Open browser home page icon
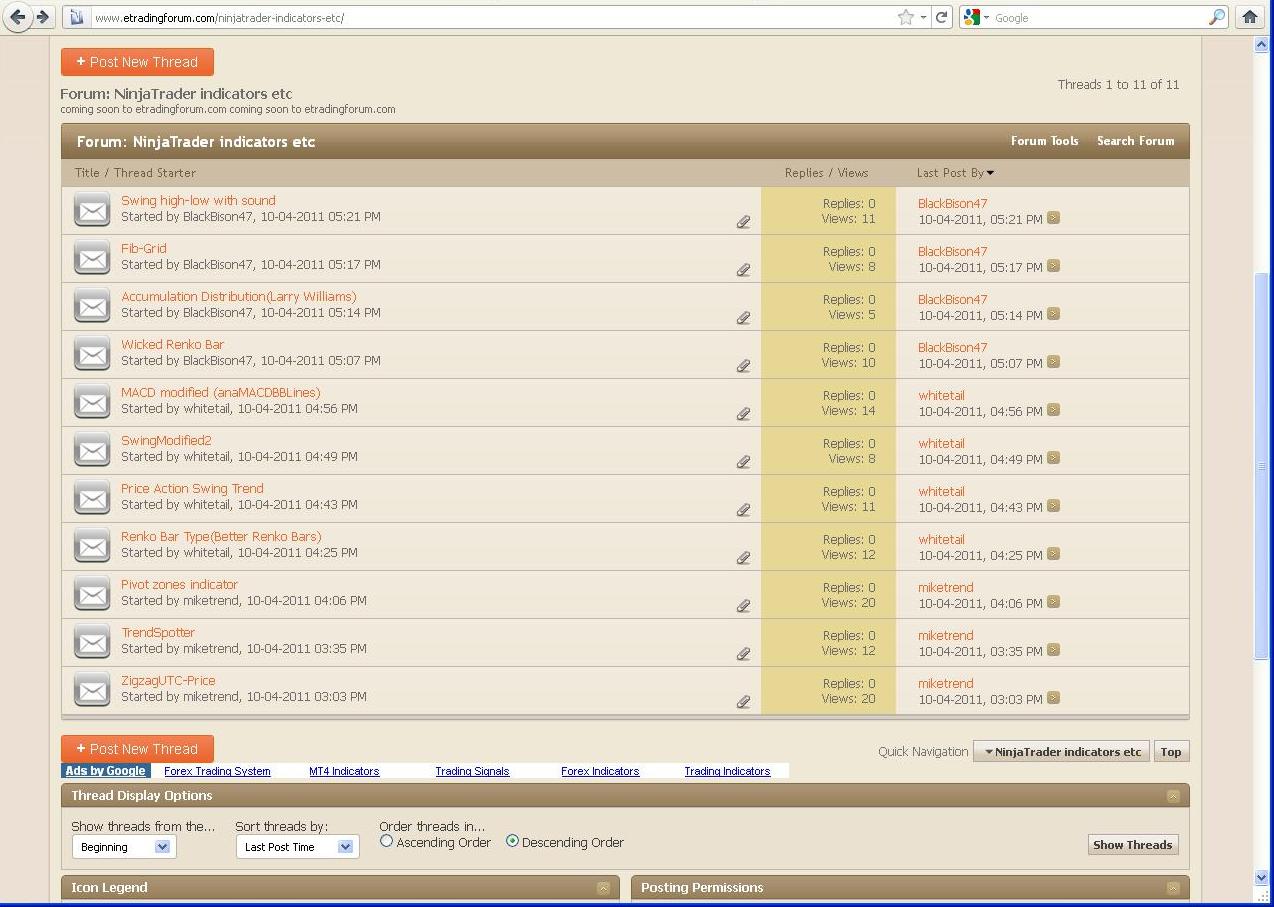Screen dimensions: 1274x907 (x=1249, y=17)
